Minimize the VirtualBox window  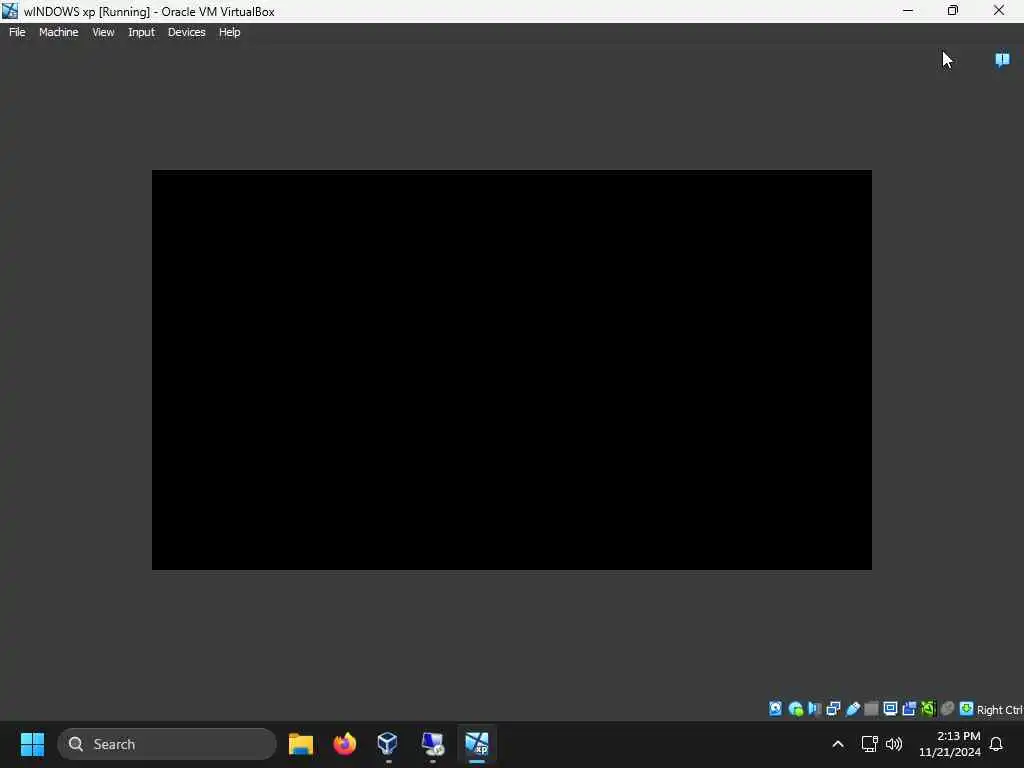[908, 10]
